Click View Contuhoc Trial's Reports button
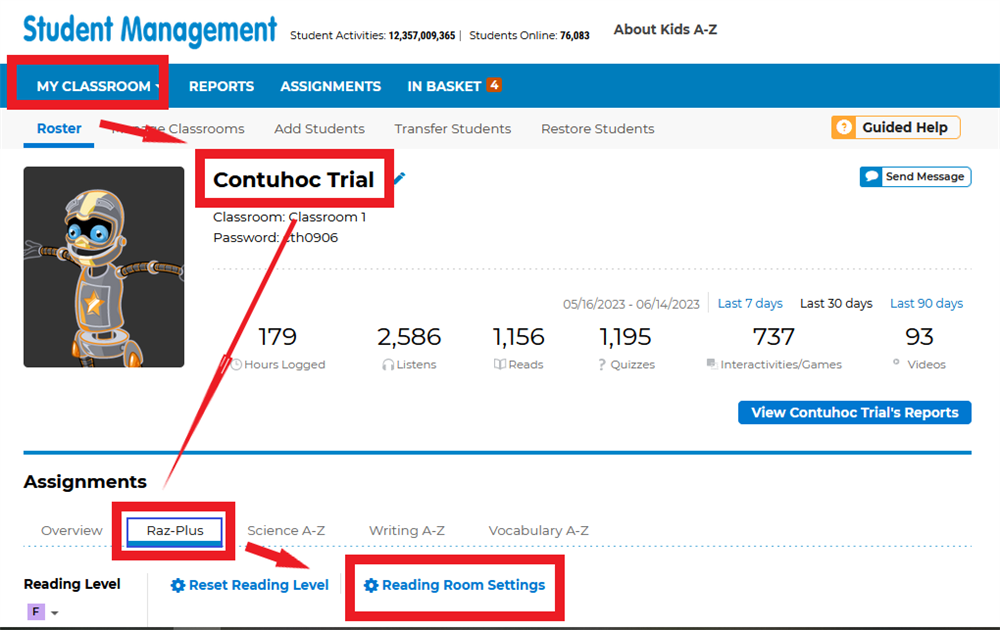Viewport: 1000px width, 630px height. (854, 413)
